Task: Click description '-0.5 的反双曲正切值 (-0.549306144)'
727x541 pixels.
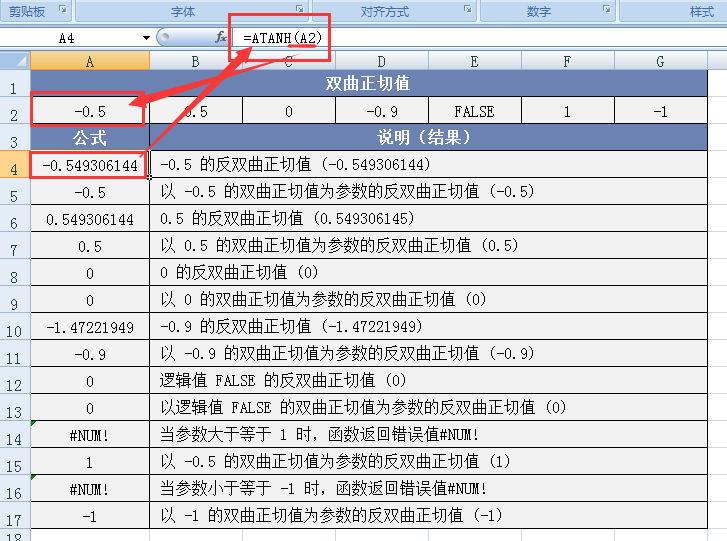Action: coord(428,165)
